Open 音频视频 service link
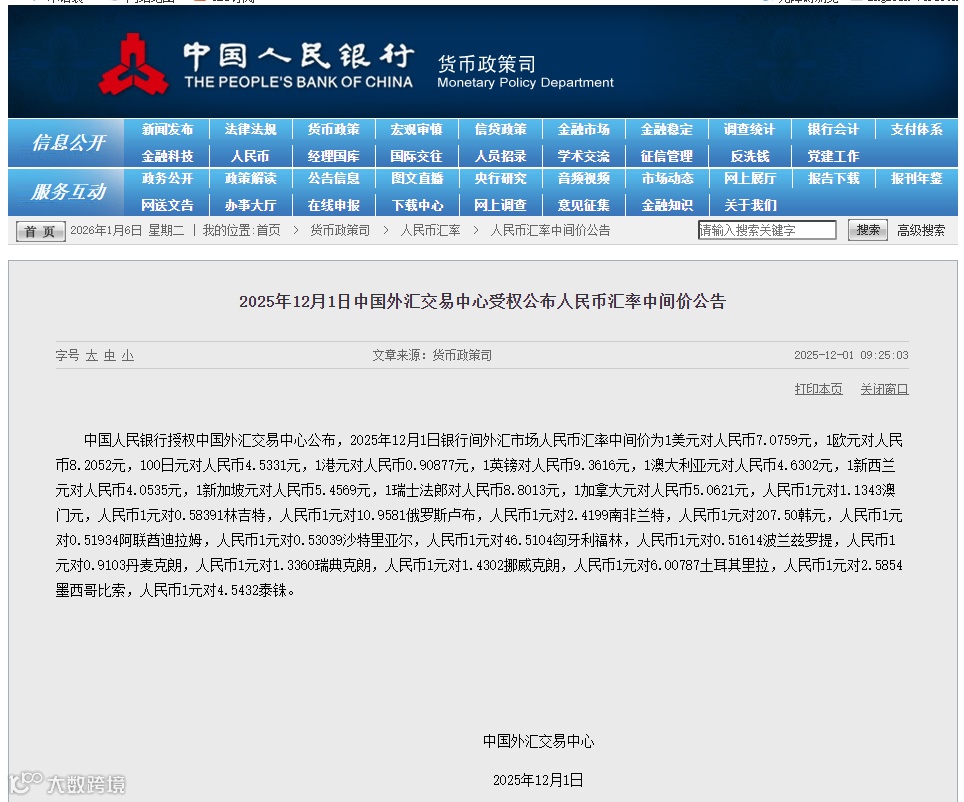964x802 pixels. [583, 178]
